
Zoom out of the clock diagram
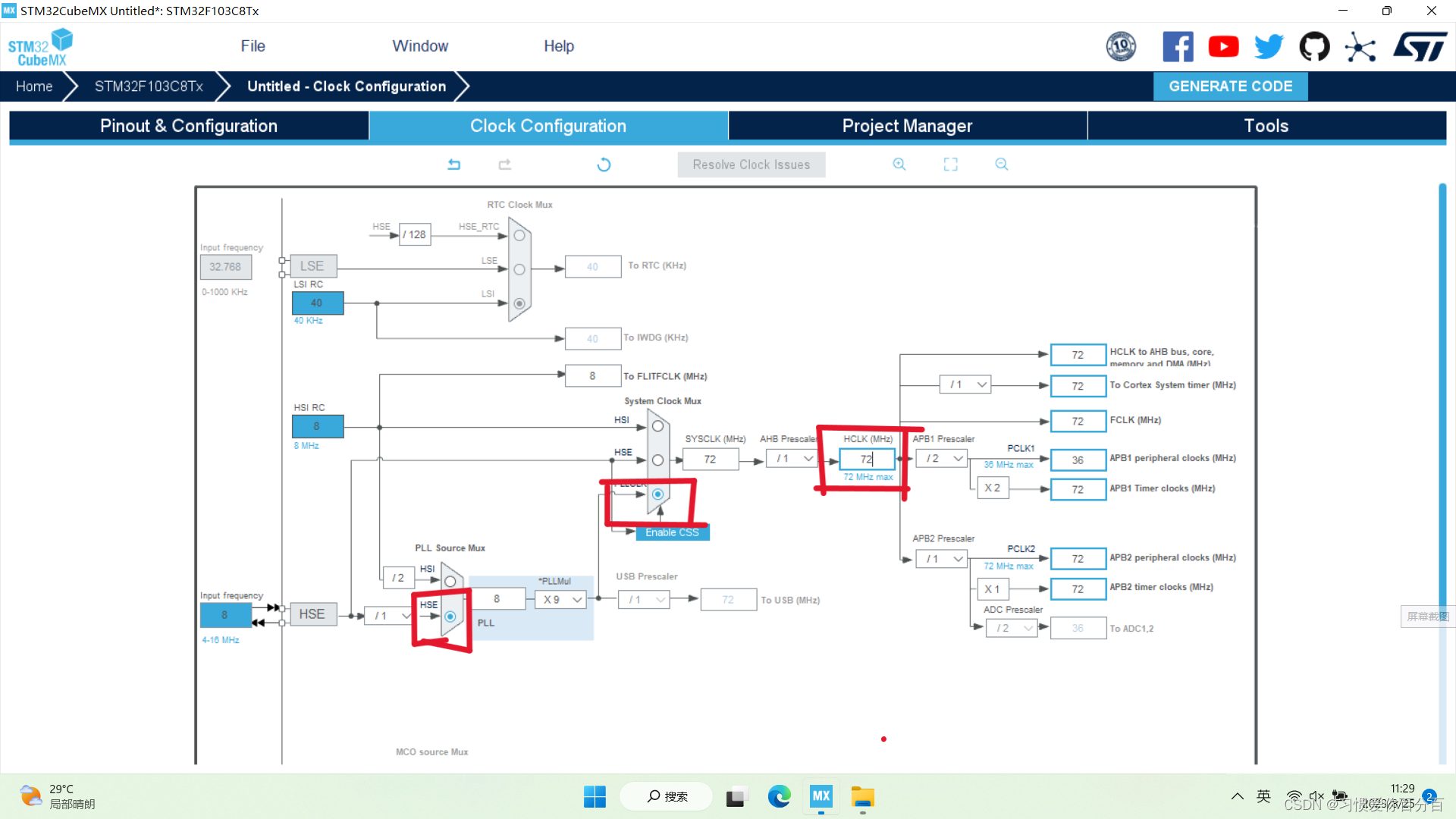point(1002,165)
